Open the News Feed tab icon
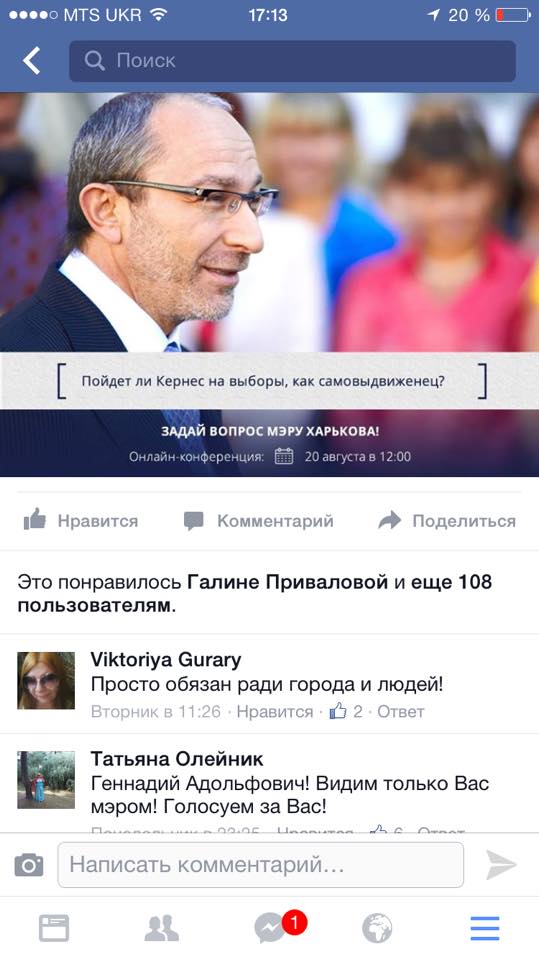The image size is (539, 960). (54, 928)
